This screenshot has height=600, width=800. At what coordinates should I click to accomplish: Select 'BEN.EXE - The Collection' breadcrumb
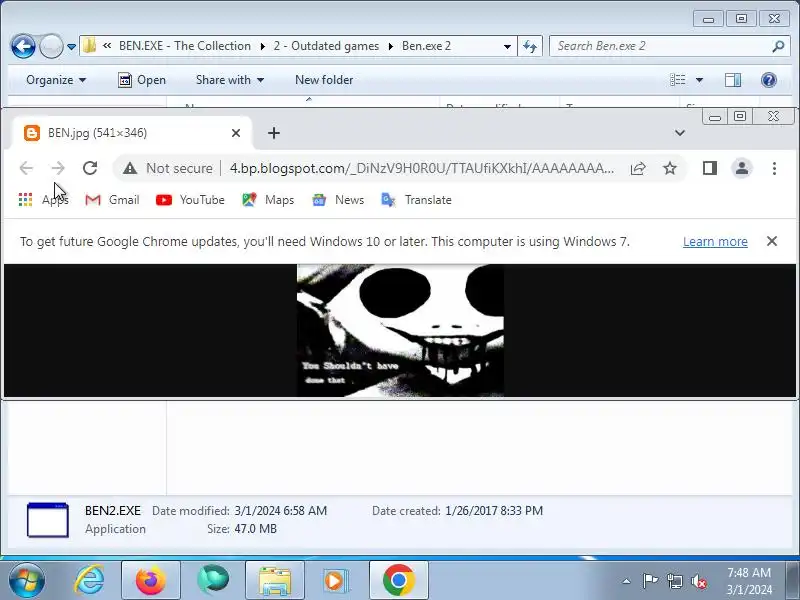point(185,46)
